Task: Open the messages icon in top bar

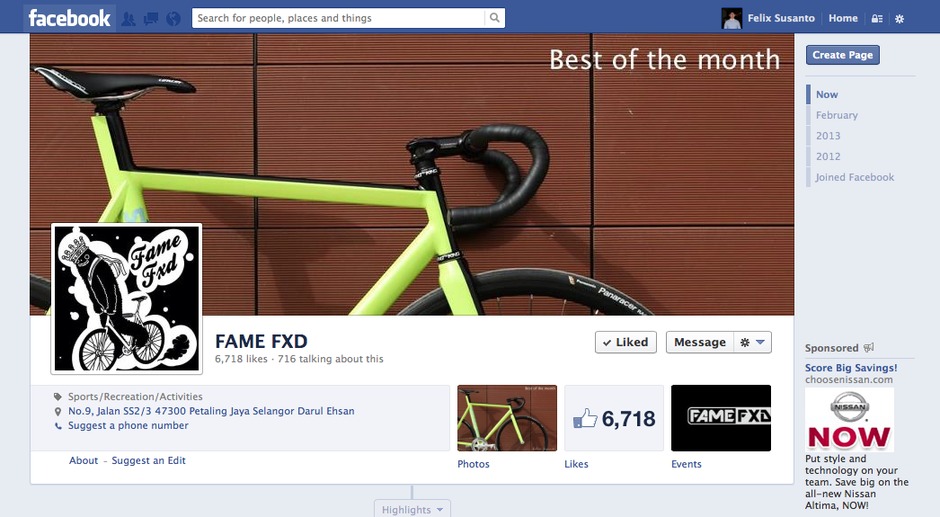Action: tap(150, 19)
